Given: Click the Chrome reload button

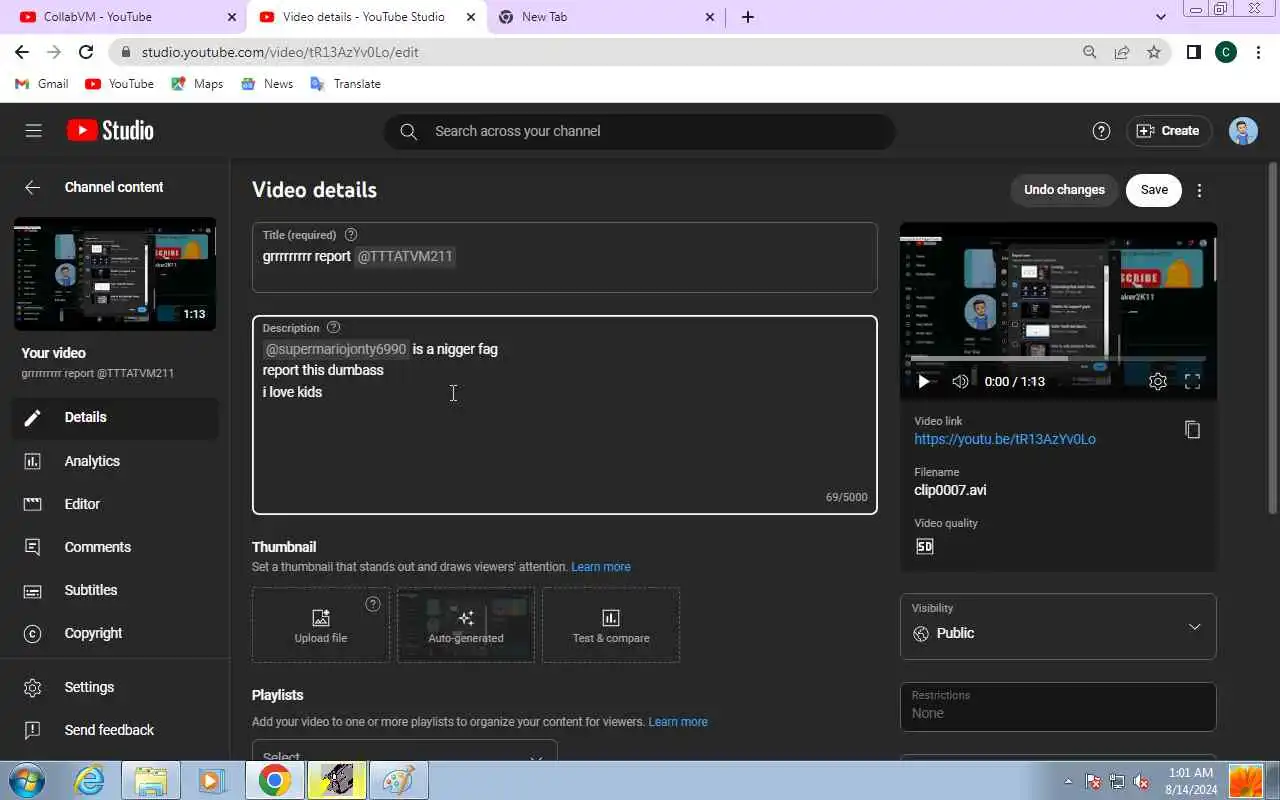Looking at the screenshot, I should tap(86, 52).
